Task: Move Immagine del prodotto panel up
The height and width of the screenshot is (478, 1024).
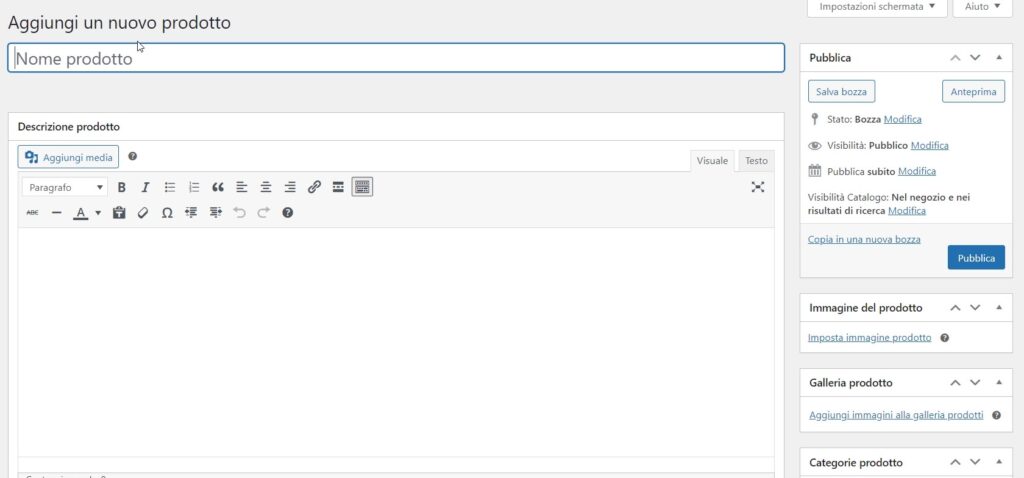Action: tap(955, 308)
